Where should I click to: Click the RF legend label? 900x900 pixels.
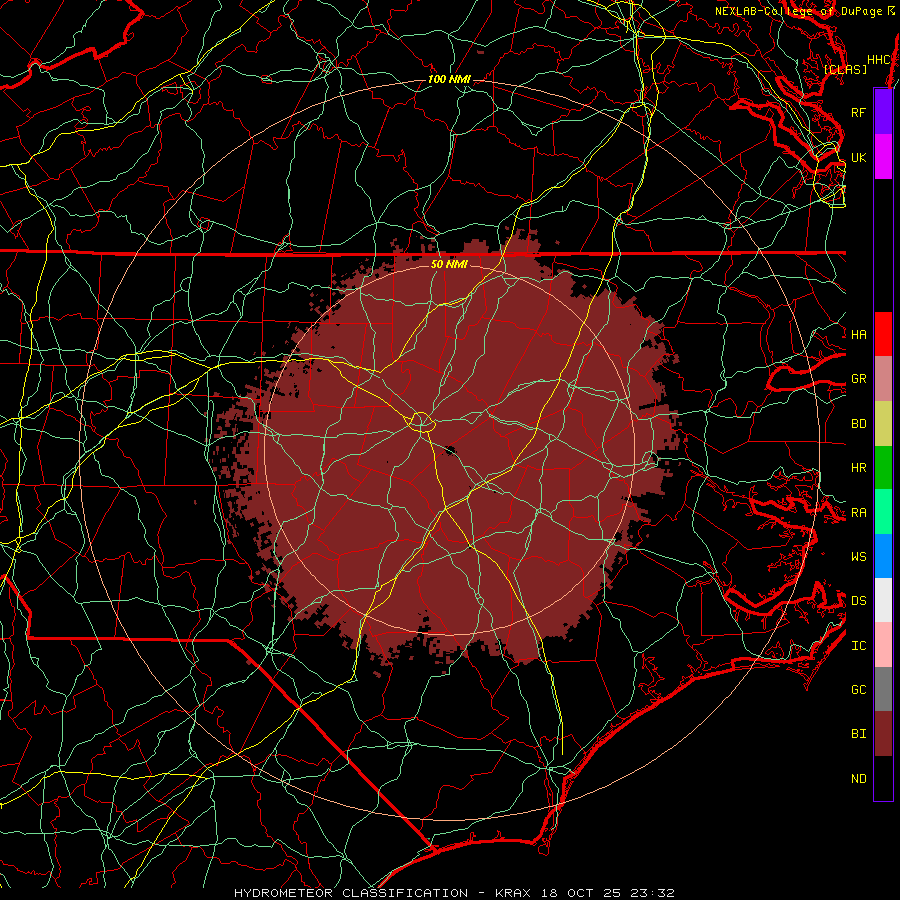(858, 112)
